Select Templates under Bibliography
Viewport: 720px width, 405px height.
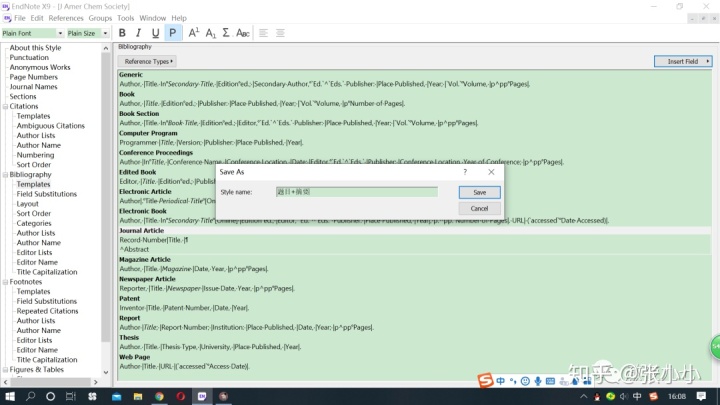(34, 184)
